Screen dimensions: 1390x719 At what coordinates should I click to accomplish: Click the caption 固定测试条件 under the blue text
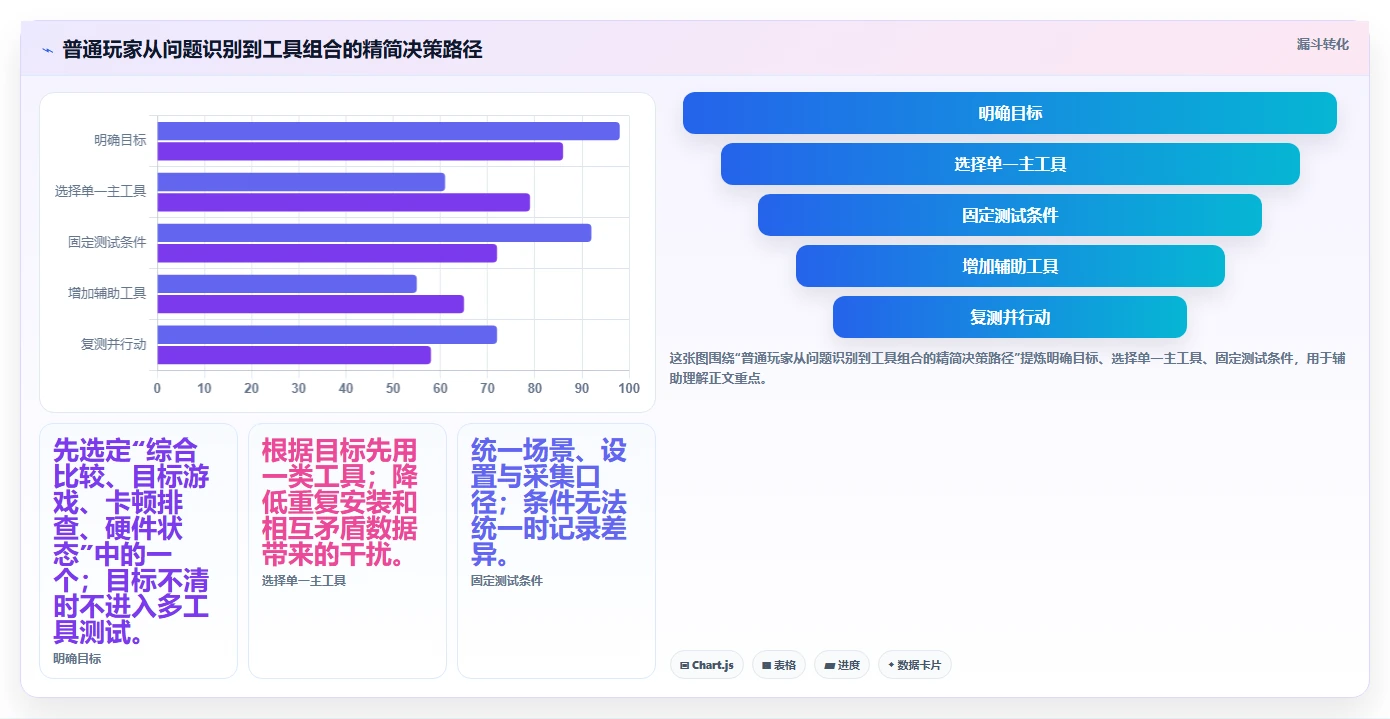[507, 581]
